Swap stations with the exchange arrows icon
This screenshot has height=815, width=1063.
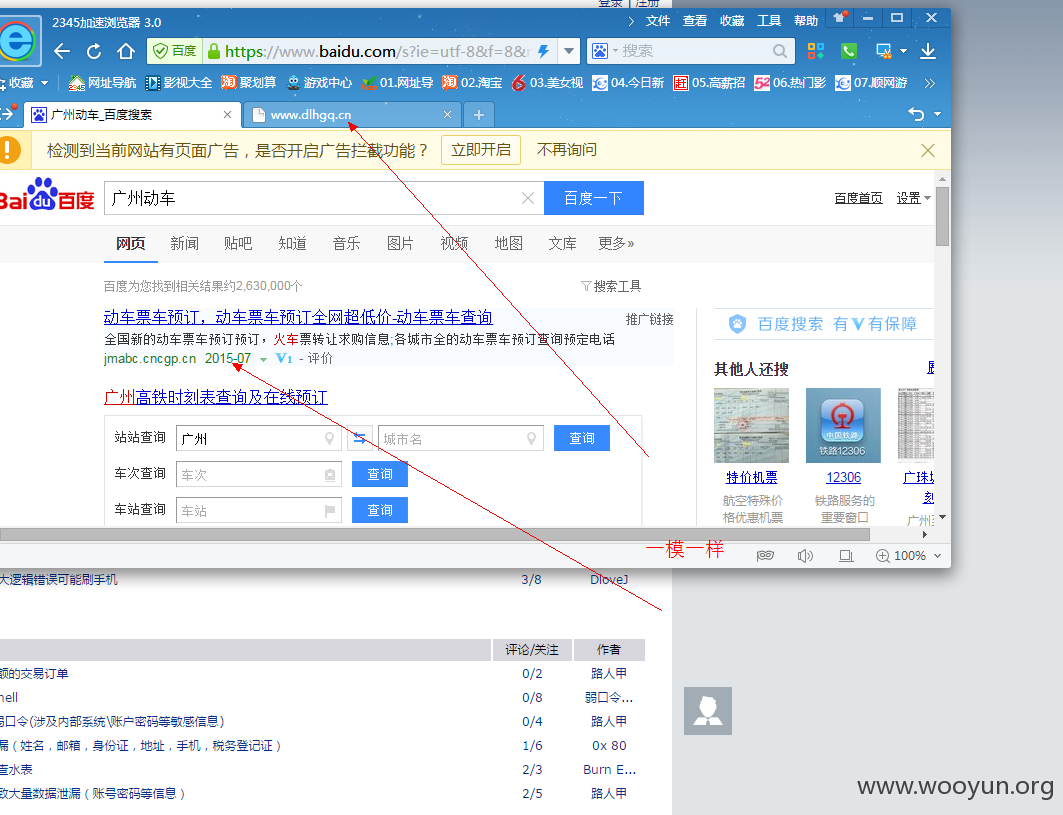click(360, 439)
